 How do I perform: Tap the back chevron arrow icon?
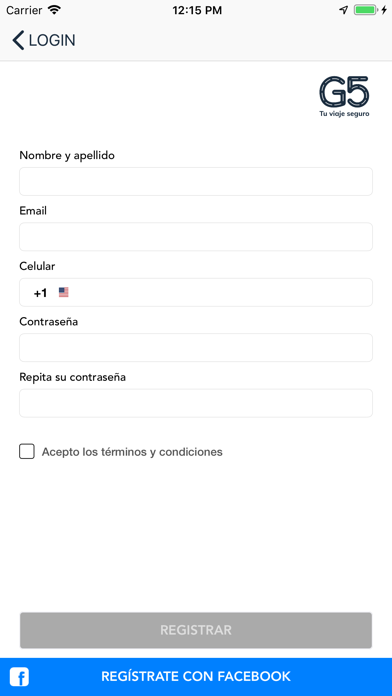(x=18, y=40)
